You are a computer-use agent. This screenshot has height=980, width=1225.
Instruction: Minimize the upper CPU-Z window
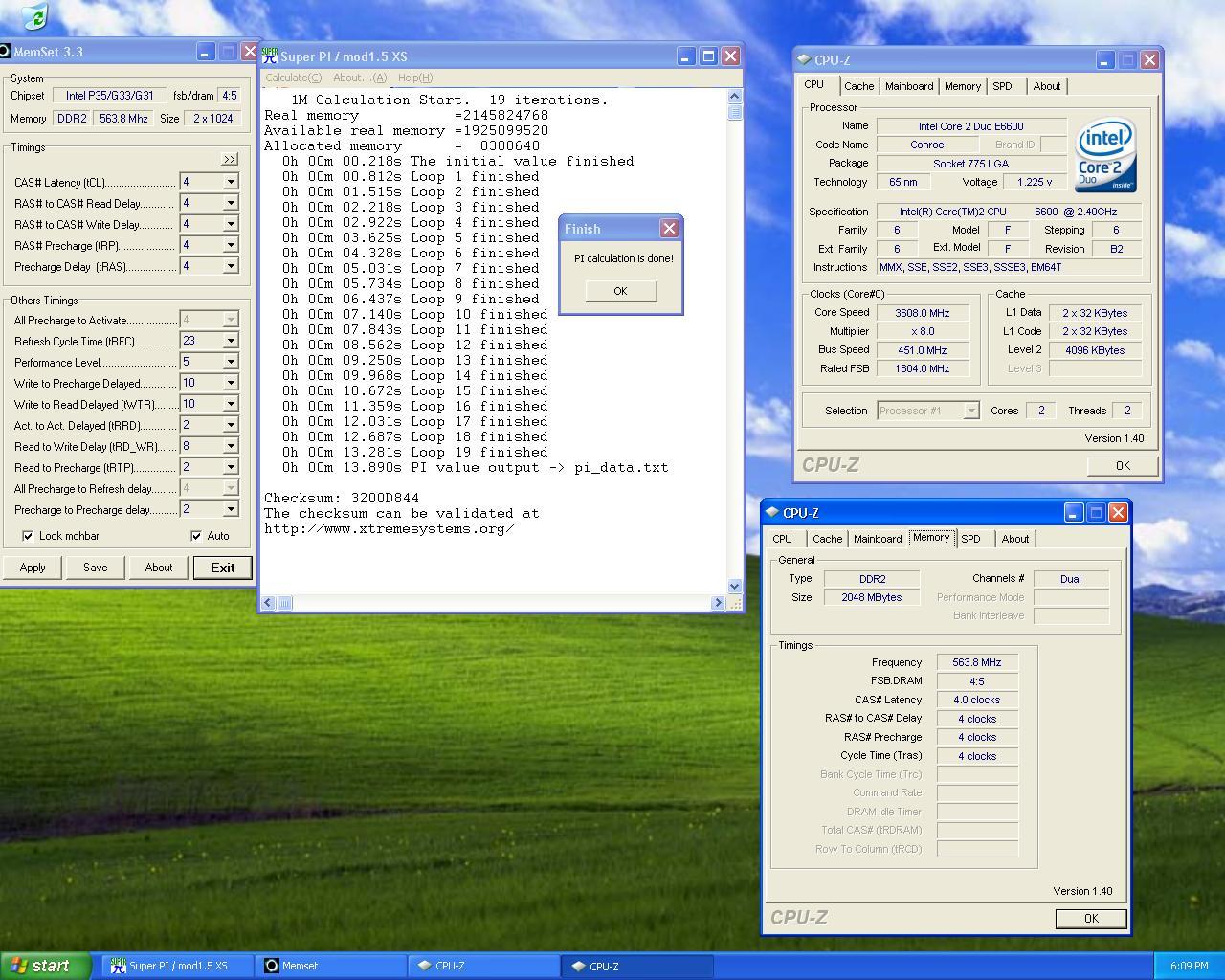[x=1105, y=59]
